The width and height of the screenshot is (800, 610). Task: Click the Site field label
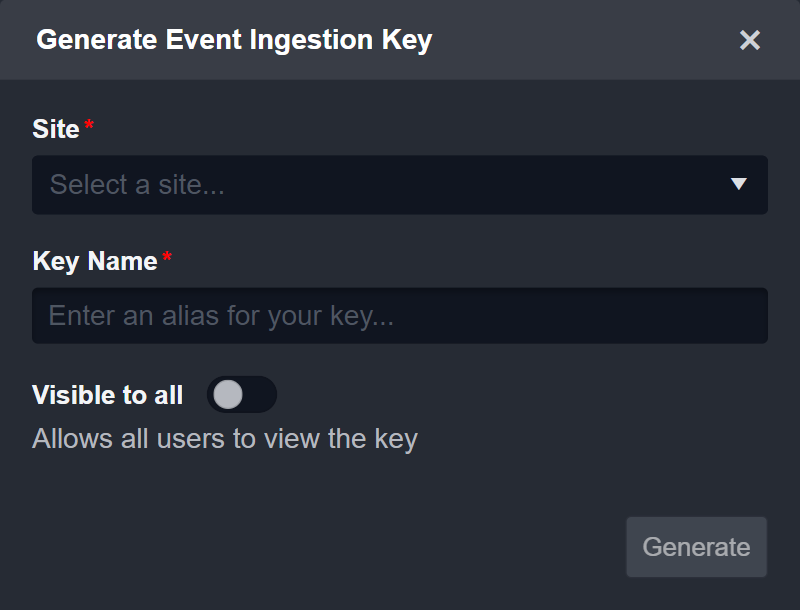[56, 129]
